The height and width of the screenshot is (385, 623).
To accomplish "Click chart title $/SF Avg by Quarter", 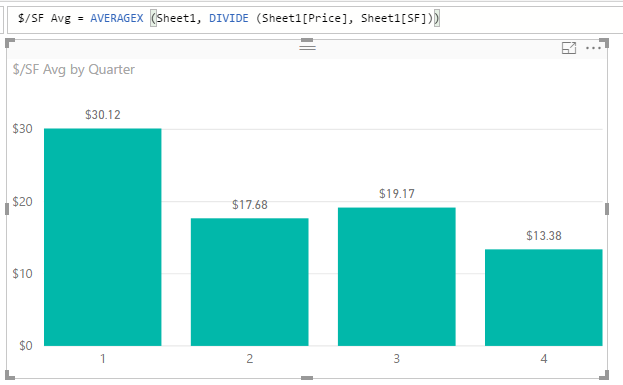I will (x=74, y=70).
